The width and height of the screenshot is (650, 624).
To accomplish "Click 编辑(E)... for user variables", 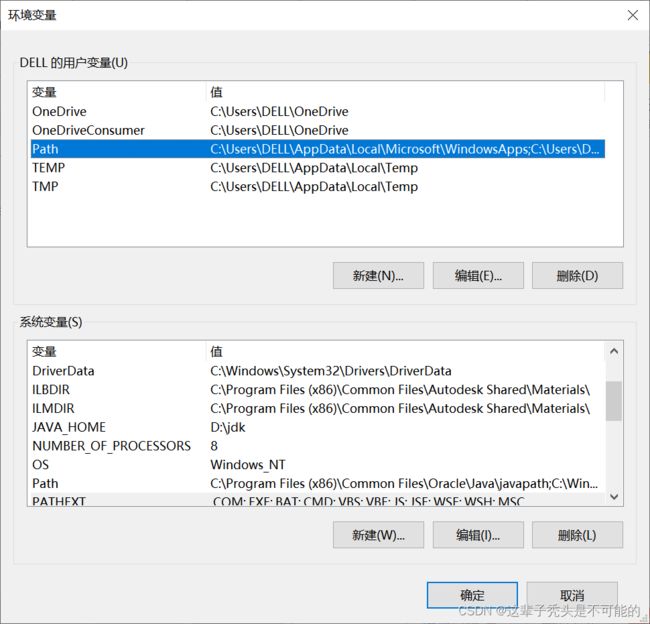I will pos(477,276).
